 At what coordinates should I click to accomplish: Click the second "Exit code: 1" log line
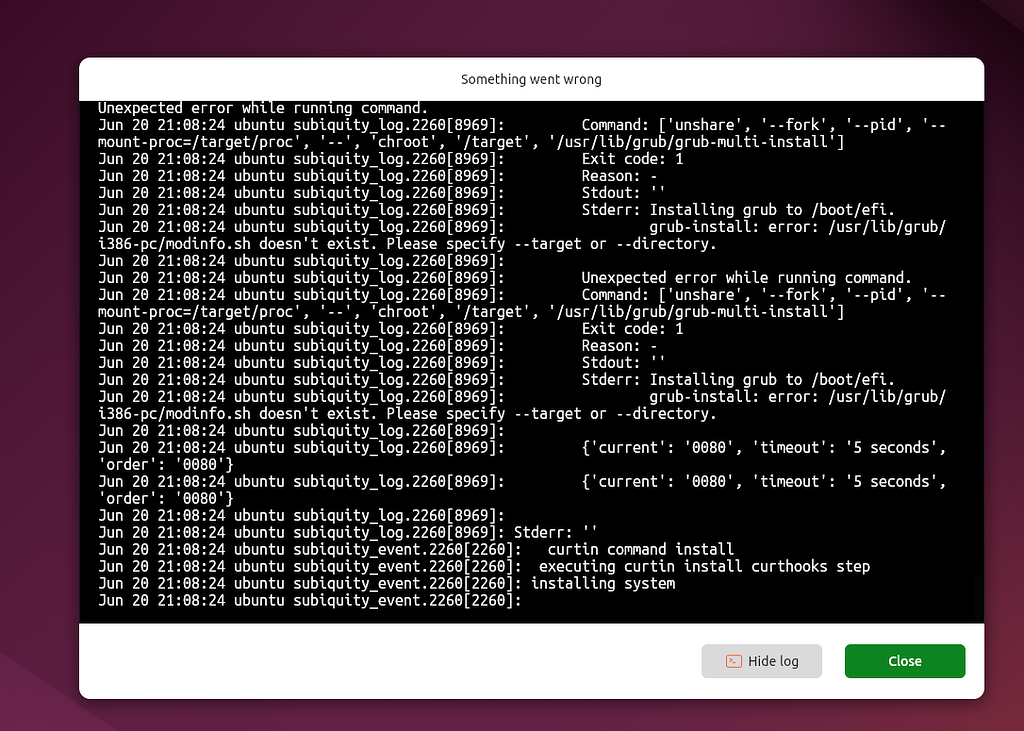pyautogui.click(x=632, y=329)
